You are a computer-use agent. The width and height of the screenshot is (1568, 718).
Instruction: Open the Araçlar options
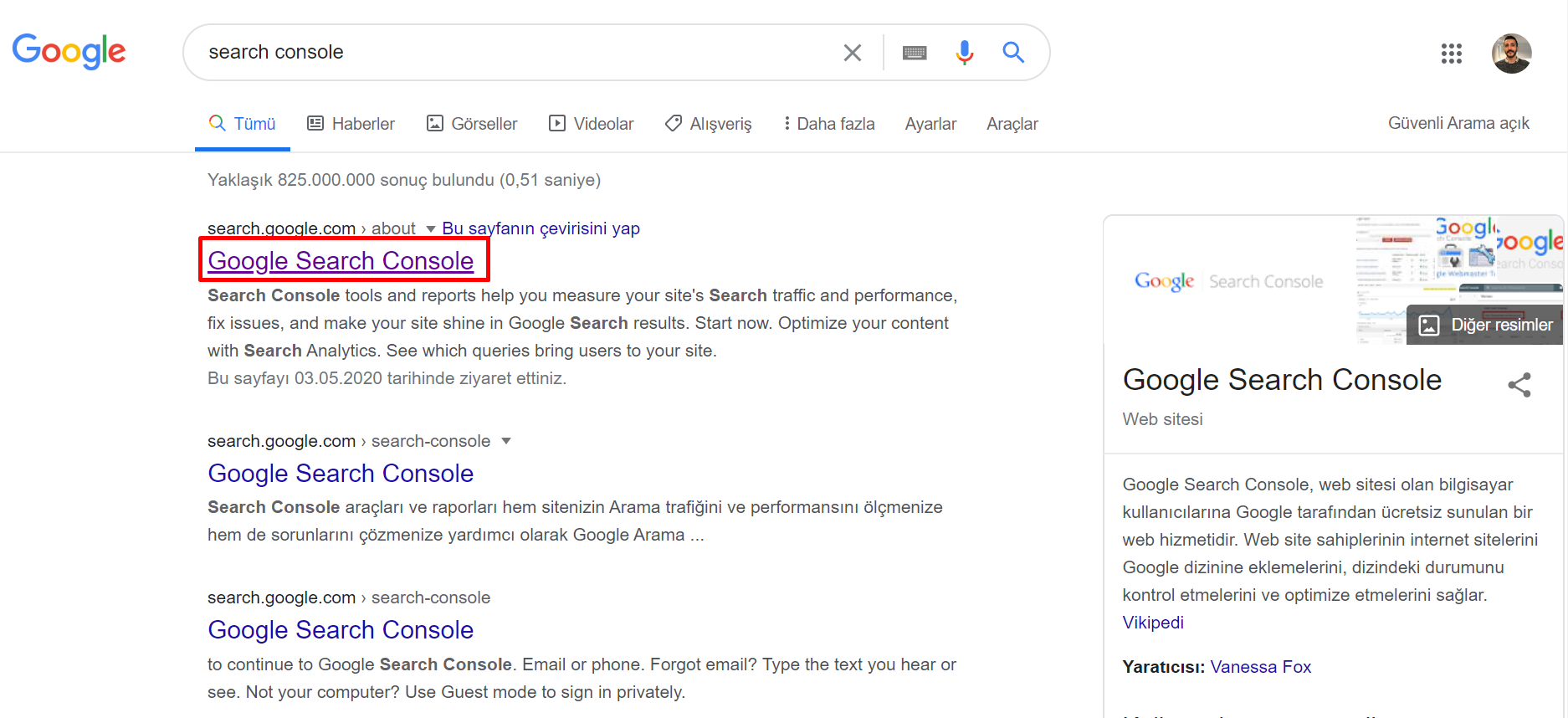[1012, 124]
